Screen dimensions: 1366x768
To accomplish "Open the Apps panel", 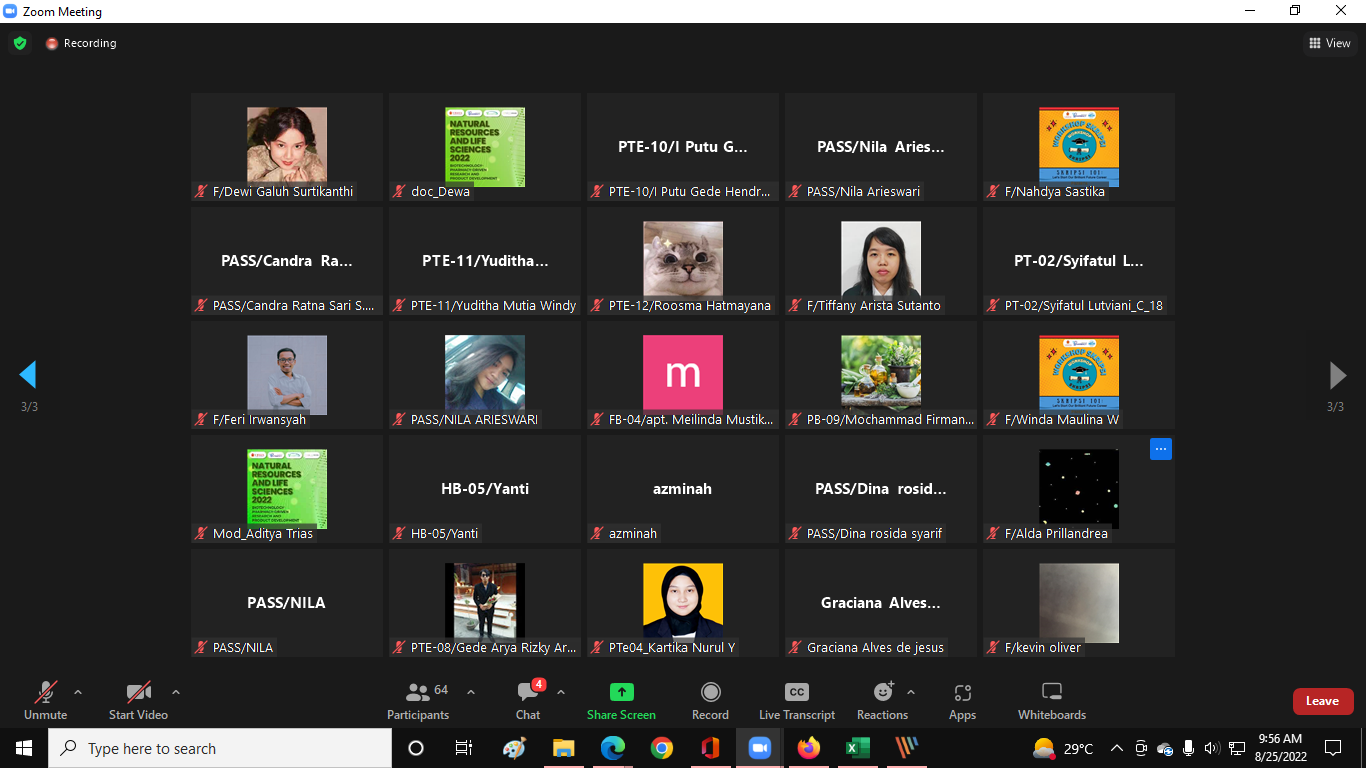I will click(962, 693).
